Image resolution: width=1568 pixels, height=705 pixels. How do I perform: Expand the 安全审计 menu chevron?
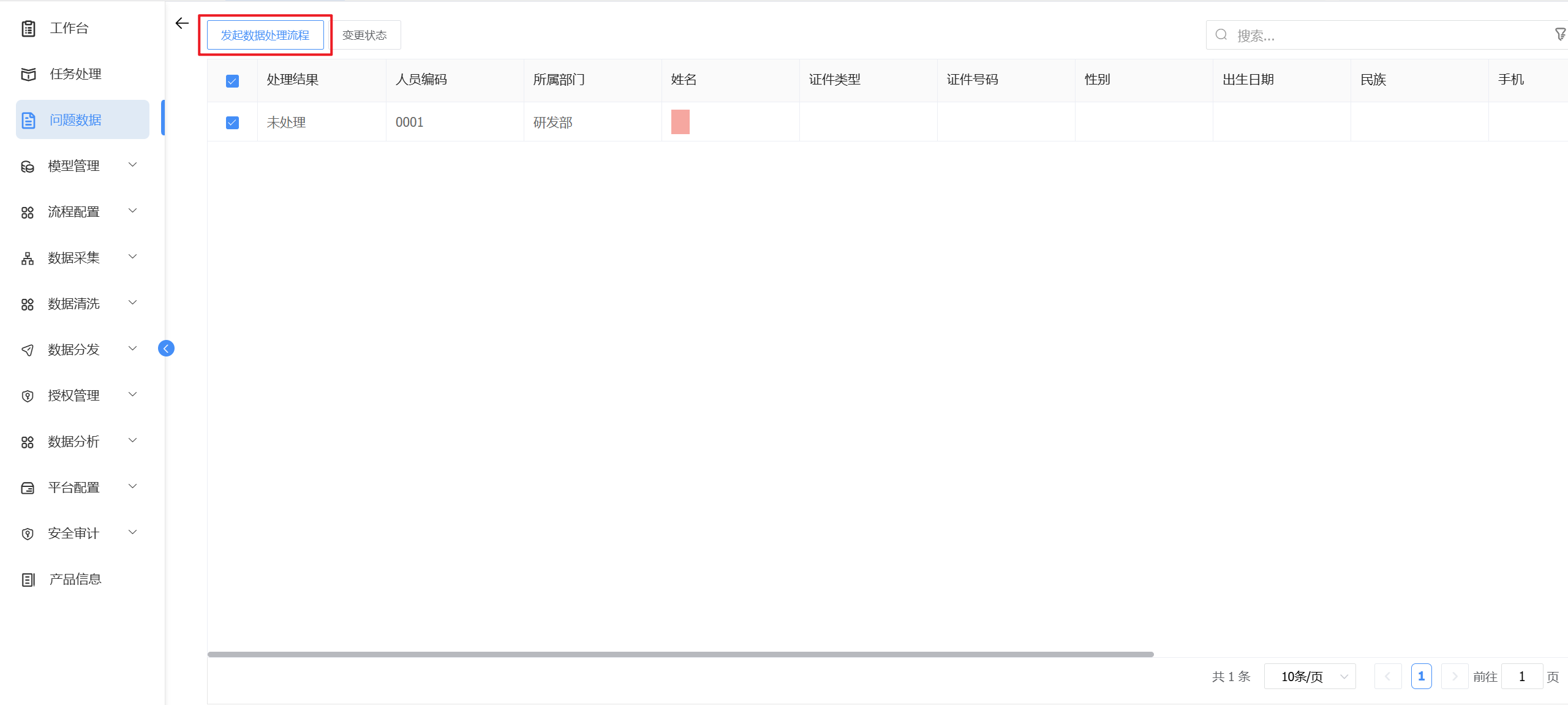pos(132,532)
